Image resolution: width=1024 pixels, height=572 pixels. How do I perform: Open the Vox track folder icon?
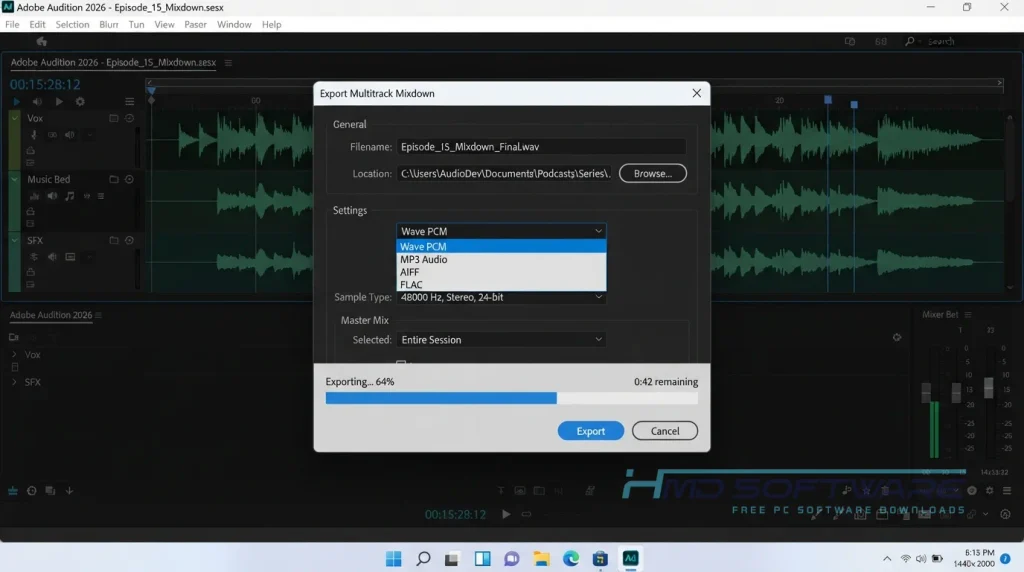[x=114, y=118]
